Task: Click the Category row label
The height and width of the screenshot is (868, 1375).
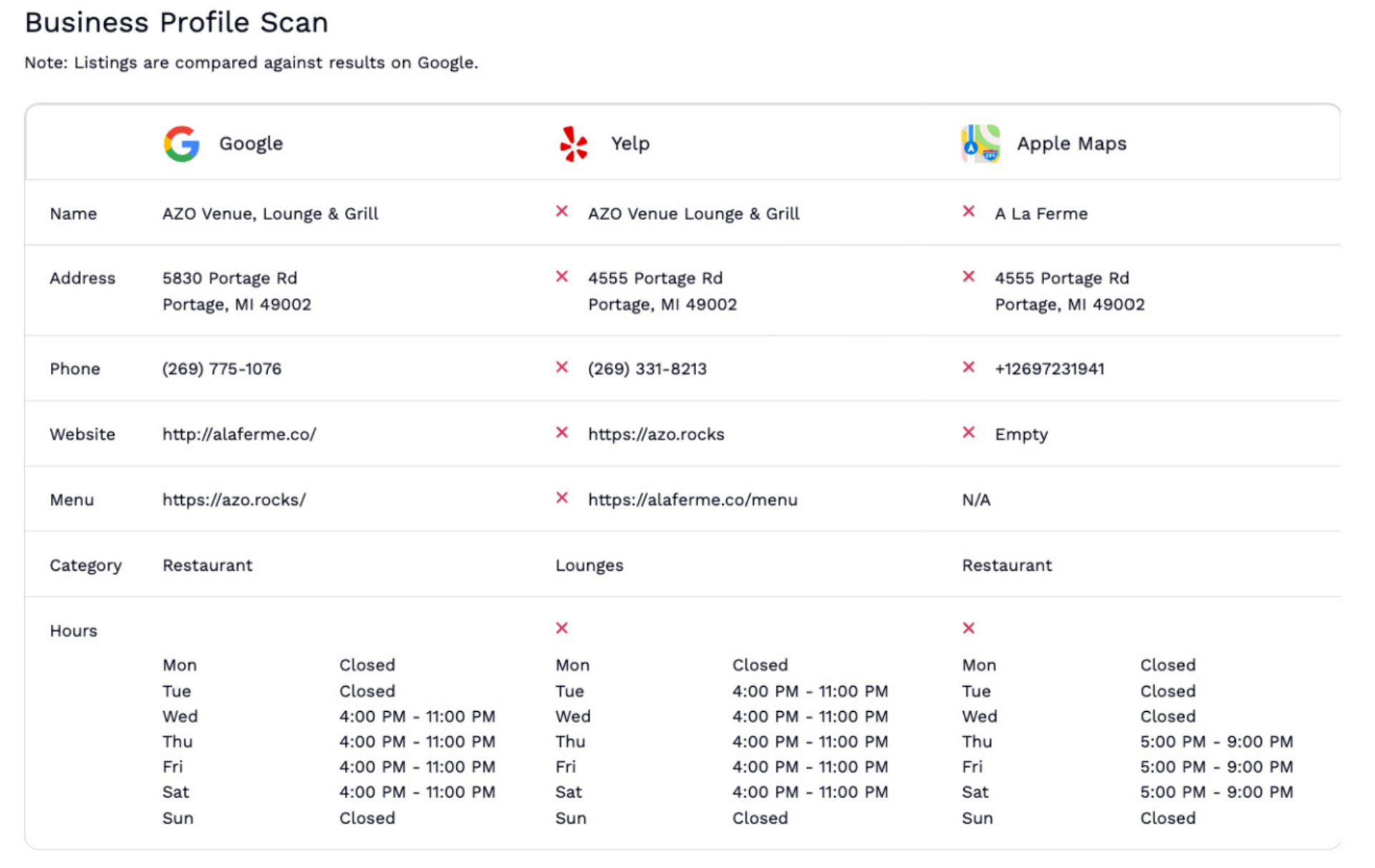Action: pos(85,566)
